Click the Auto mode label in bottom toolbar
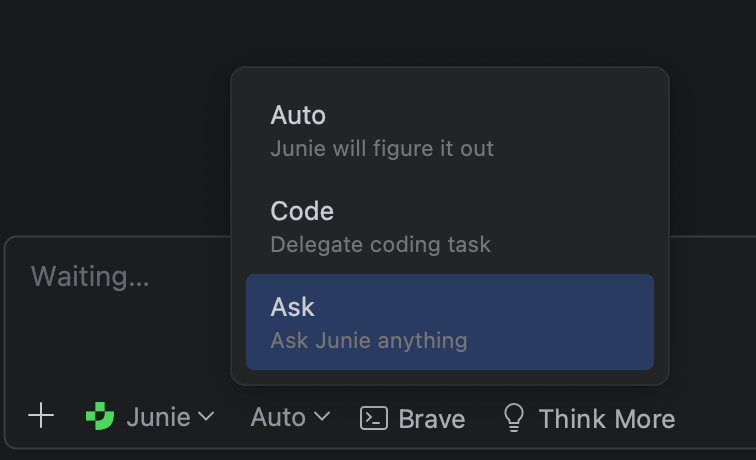The height and width of the screenshot is (460, 756). (278, 417)
